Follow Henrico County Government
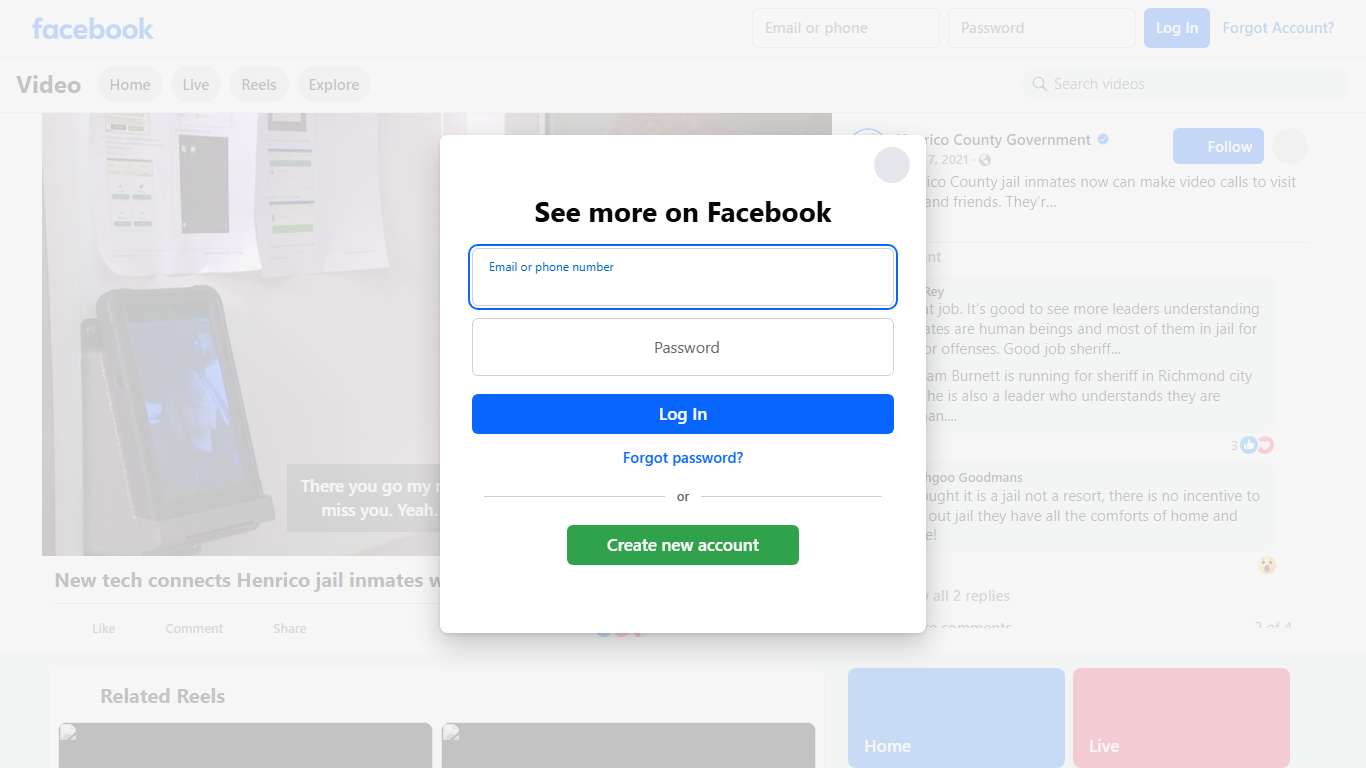This screenshot has width=1366, height=768. point(1218,146)
